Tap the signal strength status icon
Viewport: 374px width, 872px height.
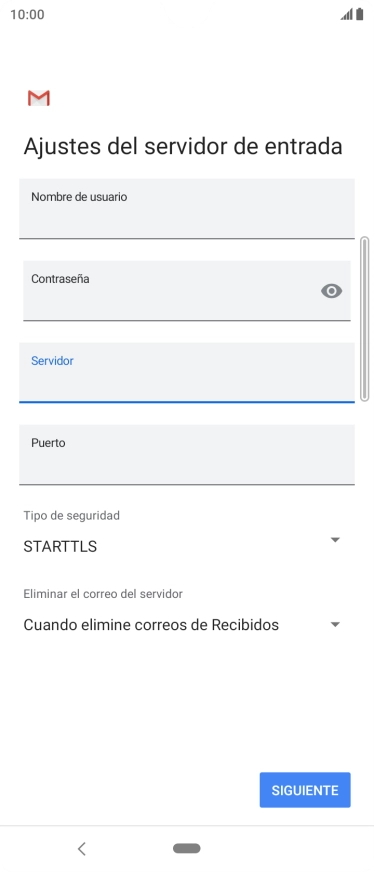[347, 14]
